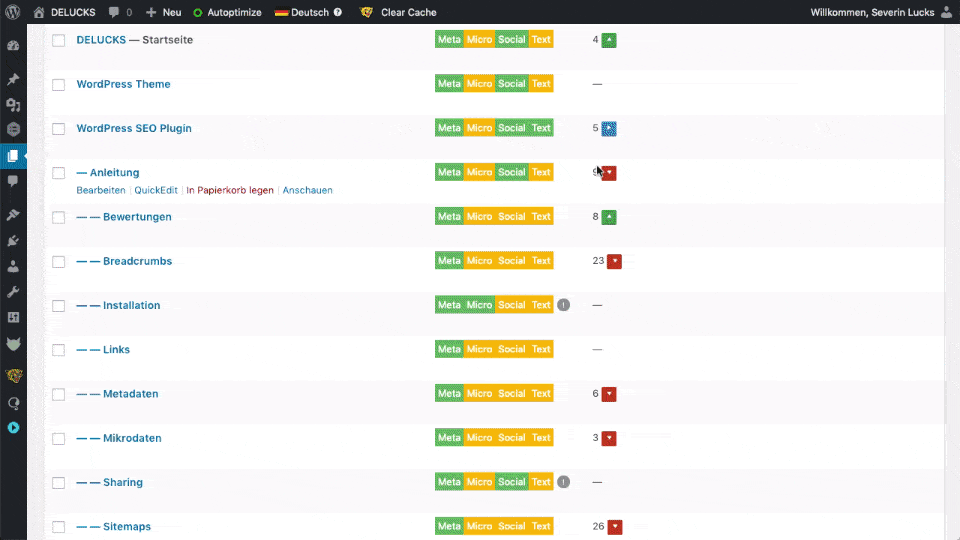Screen dimensions: 960x540
Task: Tick the Mikrodaten row checkbox
Action: click(x=58, y=438)
